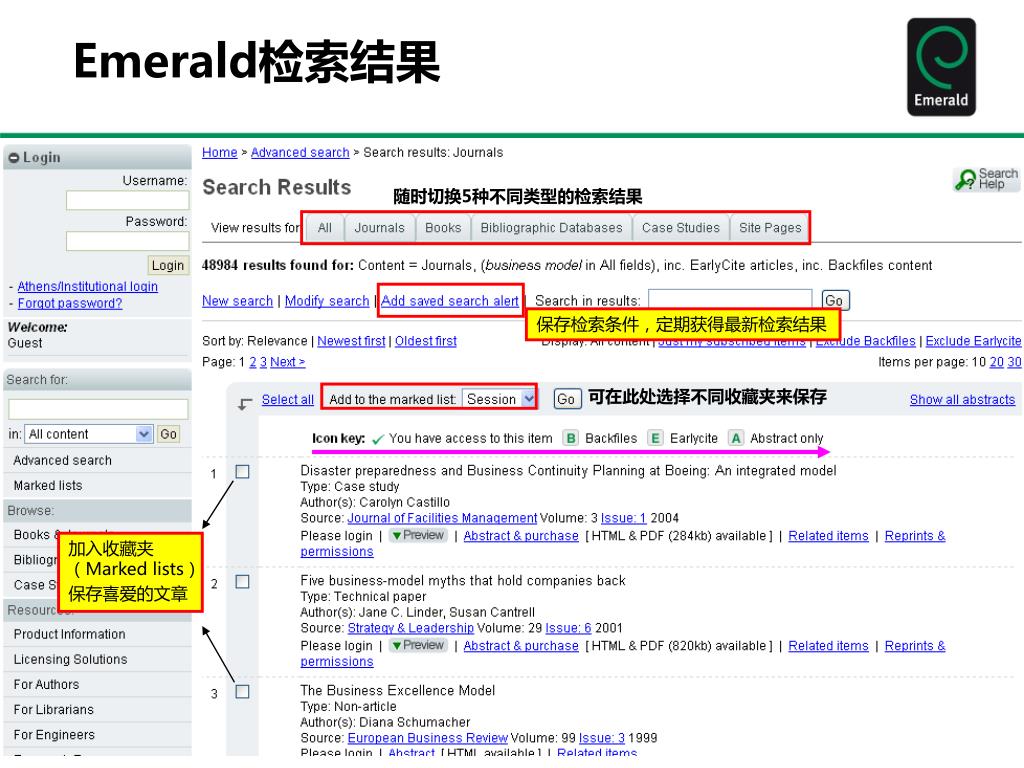This screenshot has height=768, width=1024.
Task: Open For Engineers in sidebar
Action: [54, 735]
